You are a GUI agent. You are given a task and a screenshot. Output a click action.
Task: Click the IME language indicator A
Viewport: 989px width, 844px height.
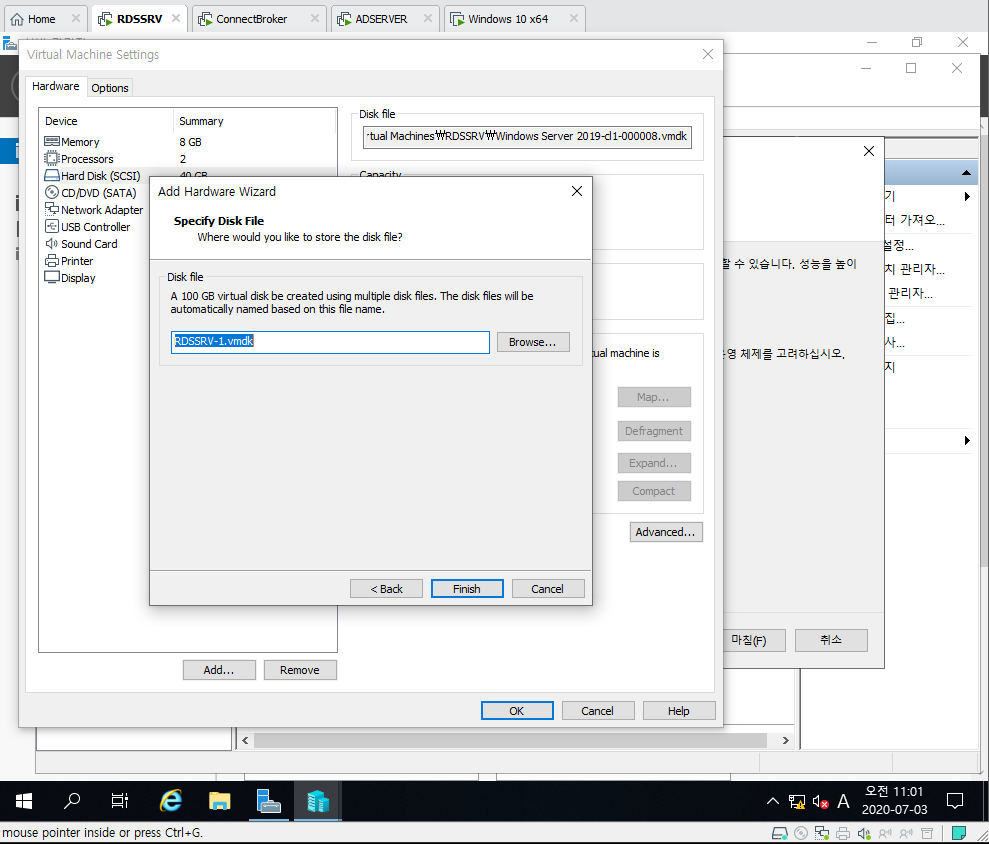pyautogui.click(x=843, y=802)
